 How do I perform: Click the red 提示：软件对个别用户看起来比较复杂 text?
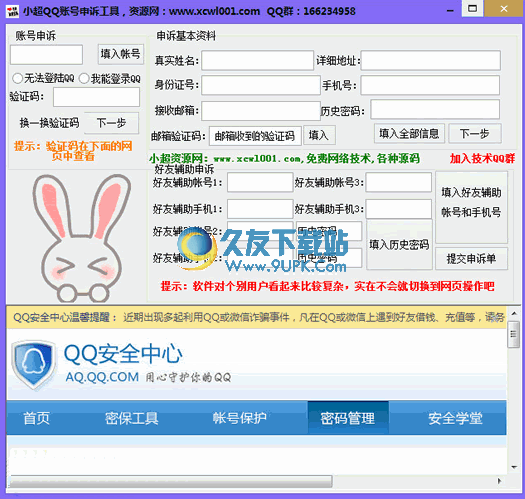[327, 286]
